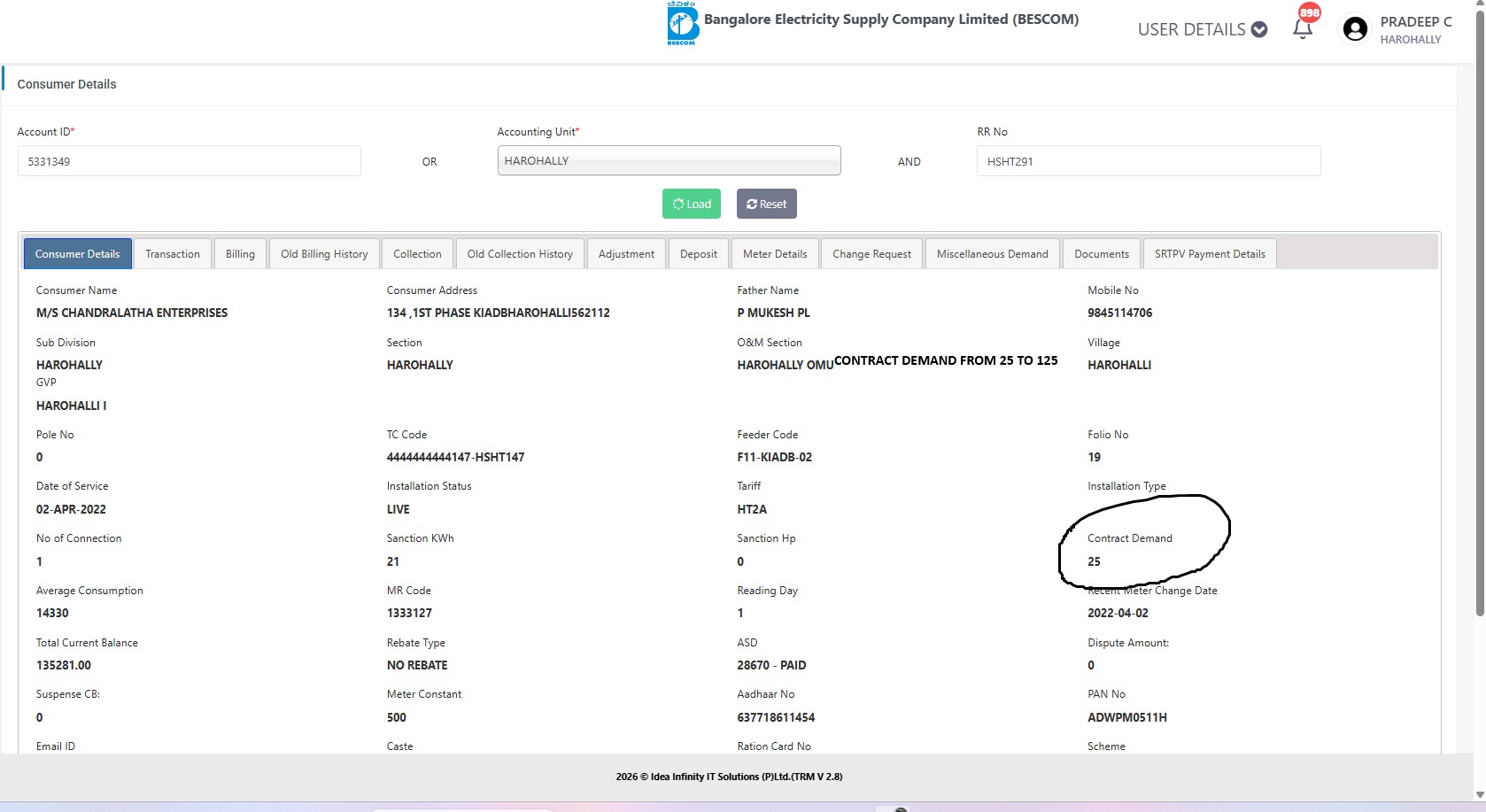This screenshot has height=812, width=1486.
Task: Click the Load button
Action: point(691,204)
